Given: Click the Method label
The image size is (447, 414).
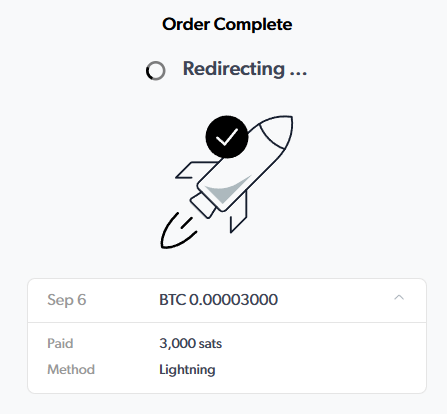Looking at the screenshot, I should (71, 369).
